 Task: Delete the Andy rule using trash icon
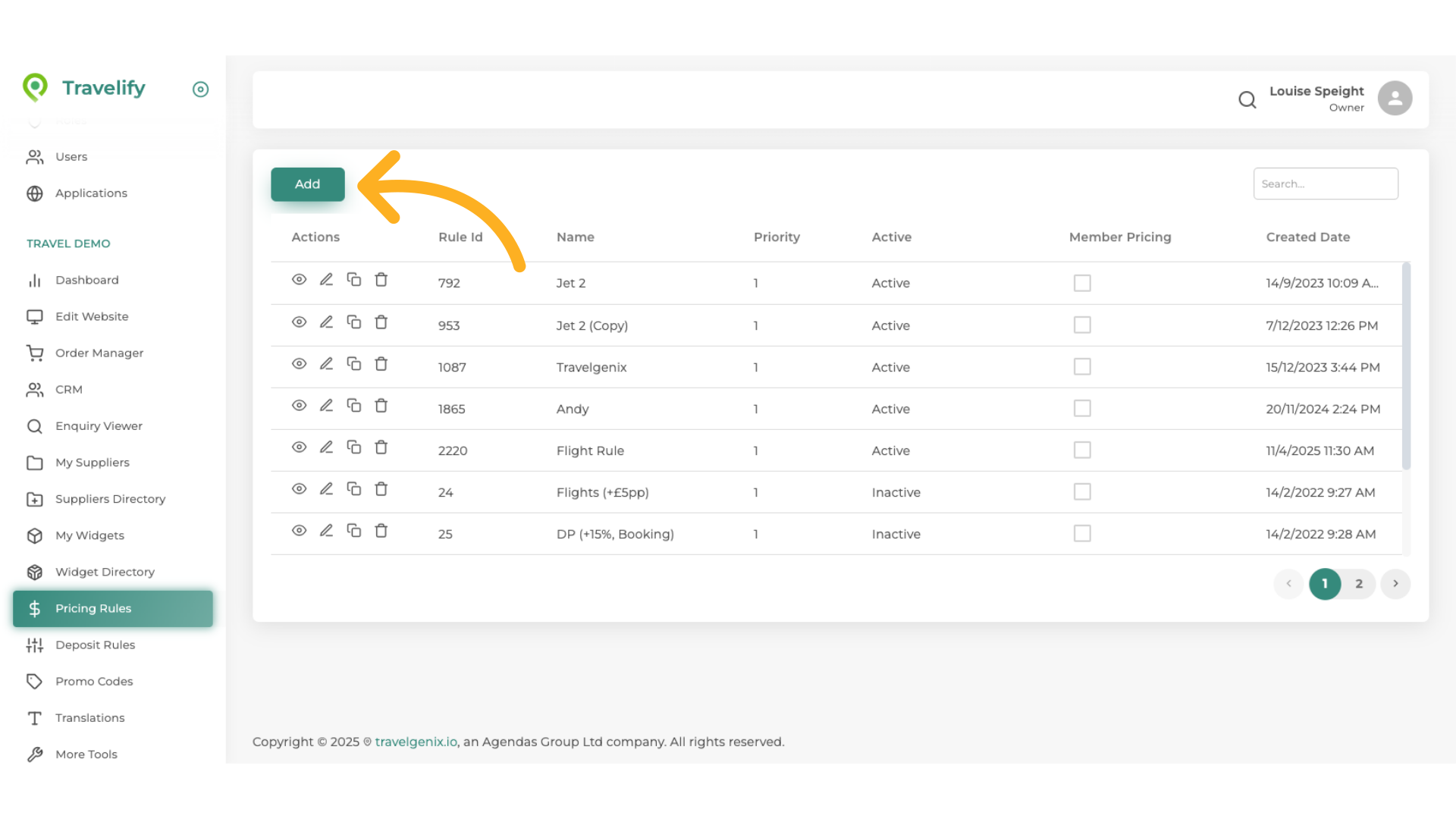coord(381,406)
